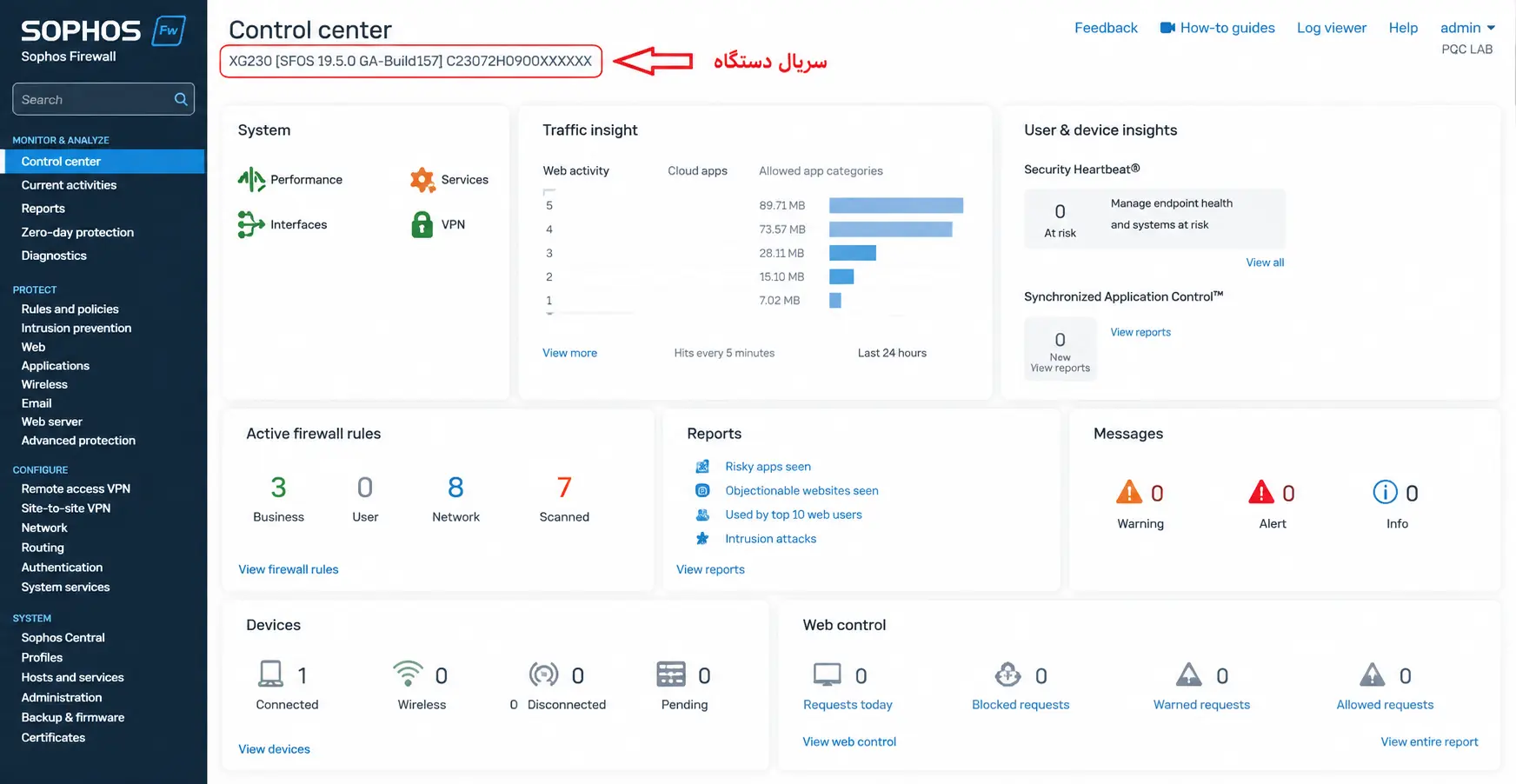Go to Site-to-site VPN settings
Screen dimensions: 1516x784
[x=66, y=508]
